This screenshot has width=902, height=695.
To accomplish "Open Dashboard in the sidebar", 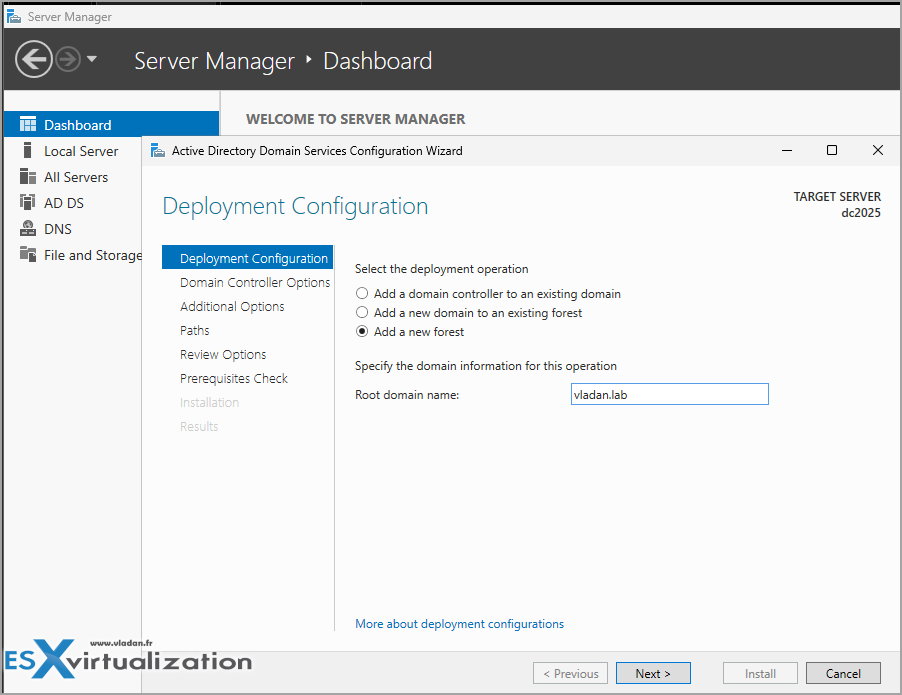I will point(112,124).
